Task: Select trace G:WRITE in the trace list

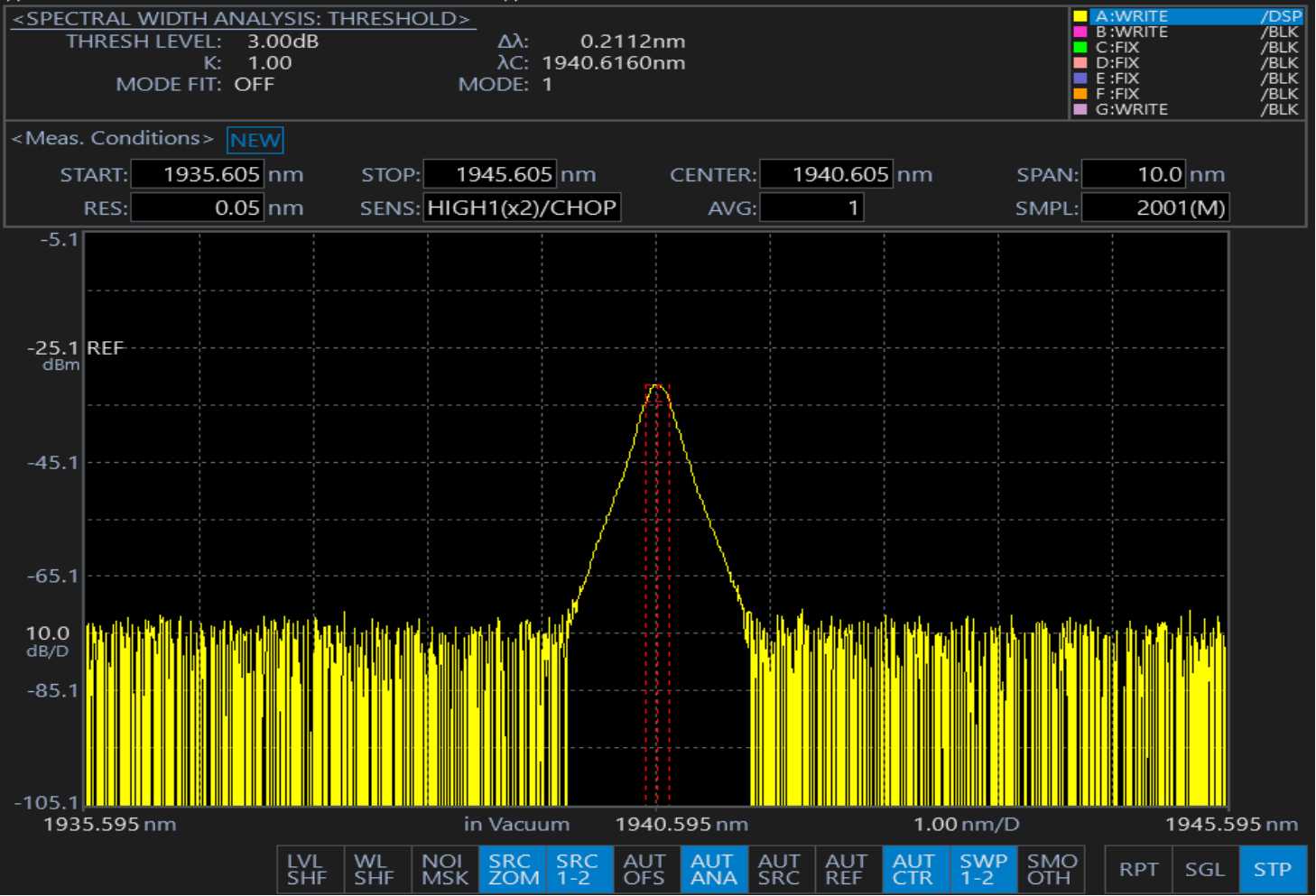Action: (1186, 109)
